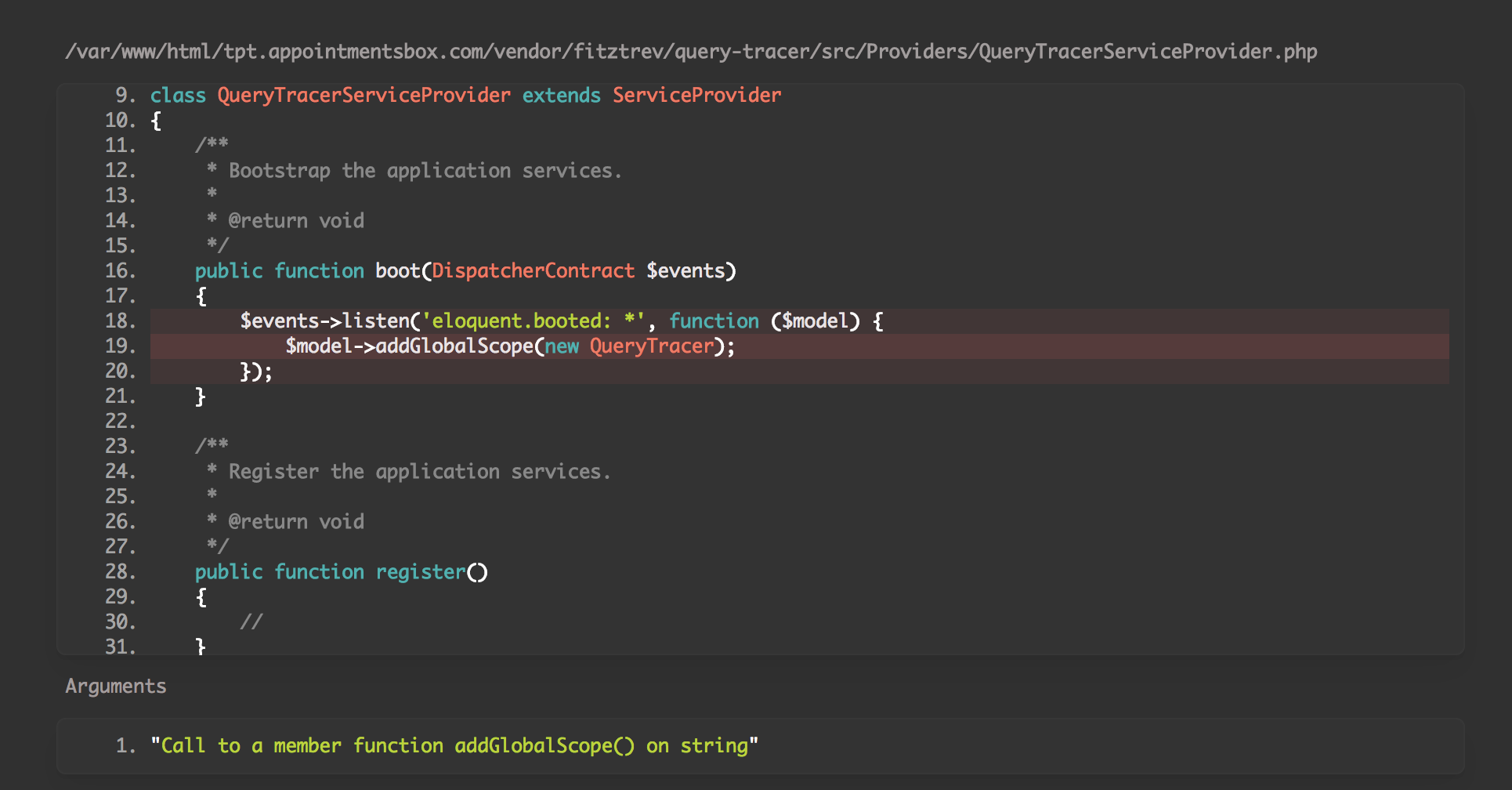1512x790 pixels.
Task: Click line number 9.
Action: (x=125, y=96)
